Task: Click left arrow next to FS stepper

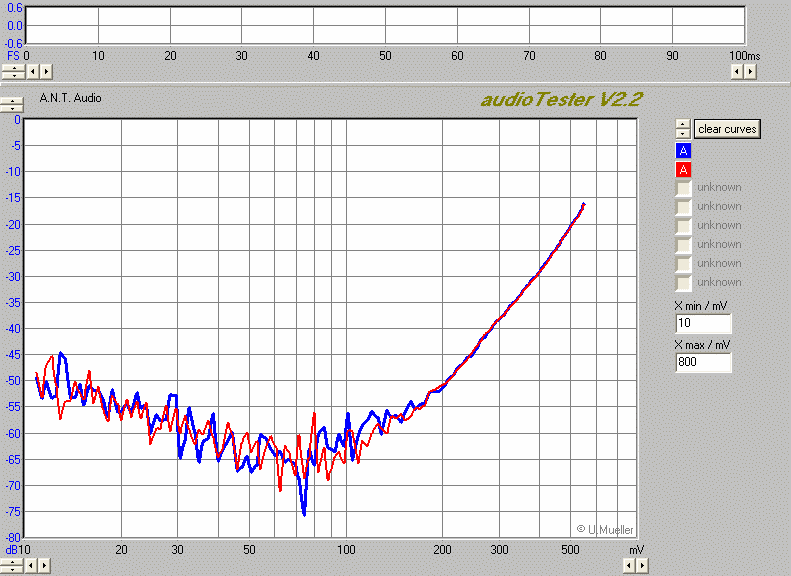Action: [32, 71]
